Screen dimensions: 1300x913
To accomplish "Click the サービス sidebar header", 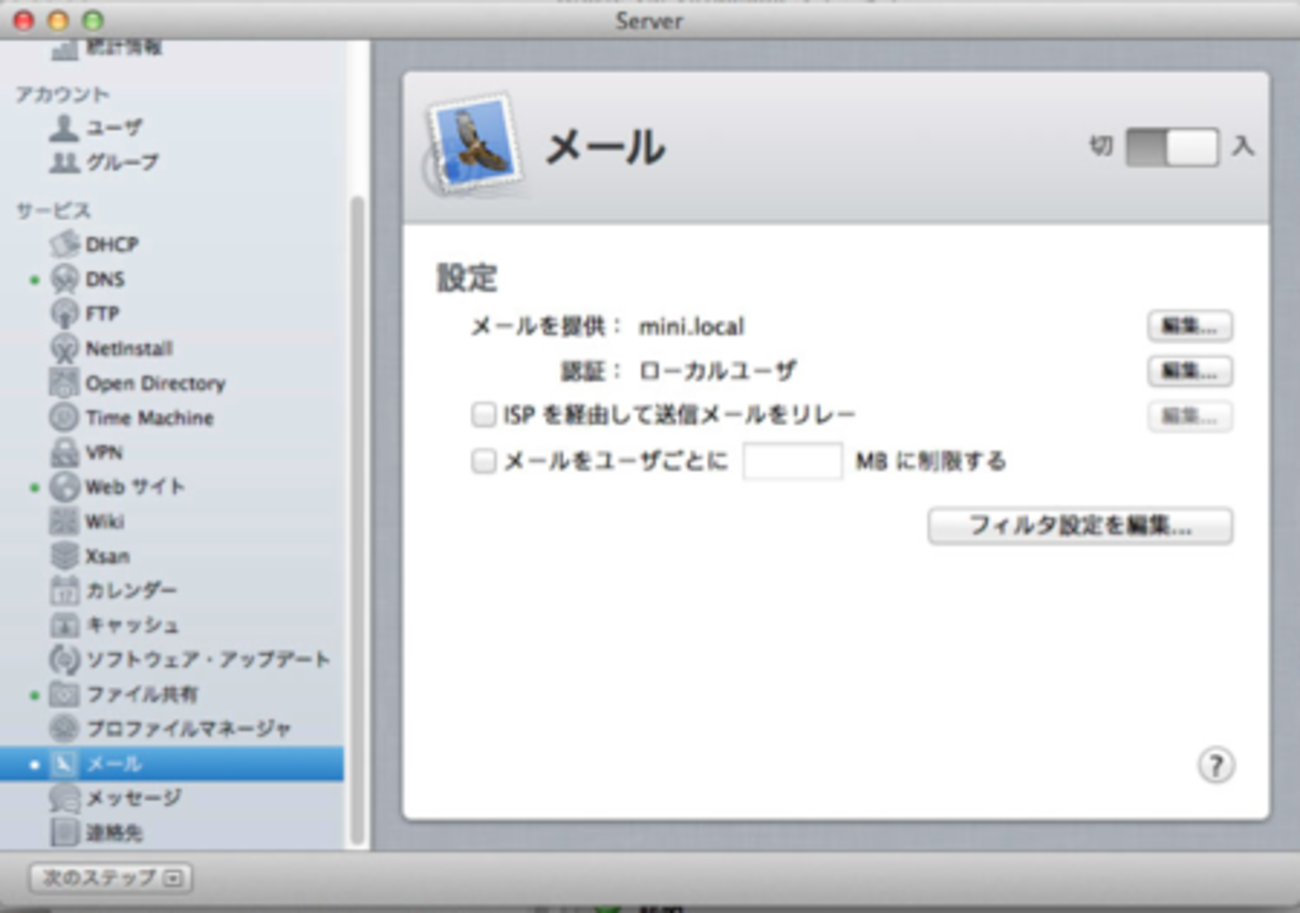I will 53,211.
